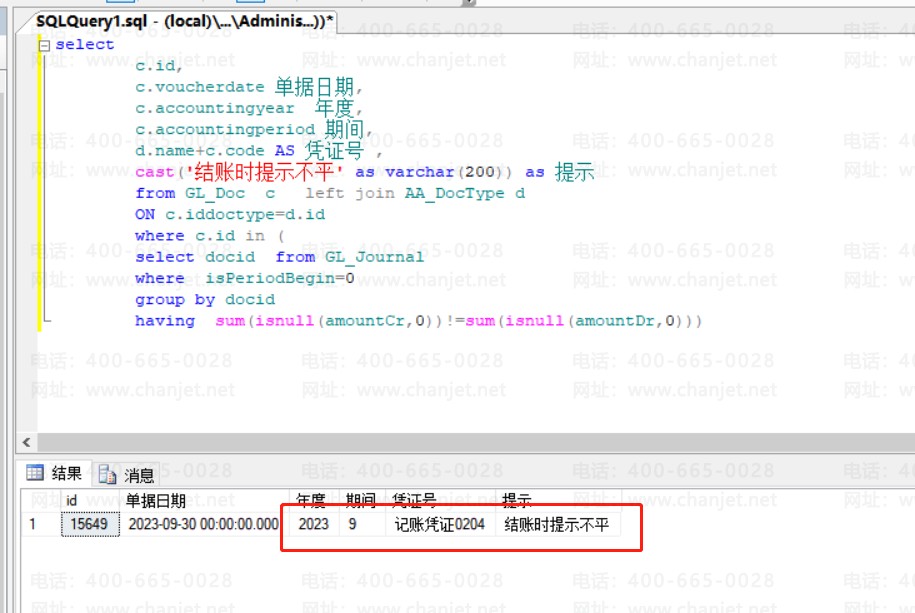
Task: Select the 单据日期 column header
Action: 204,500
